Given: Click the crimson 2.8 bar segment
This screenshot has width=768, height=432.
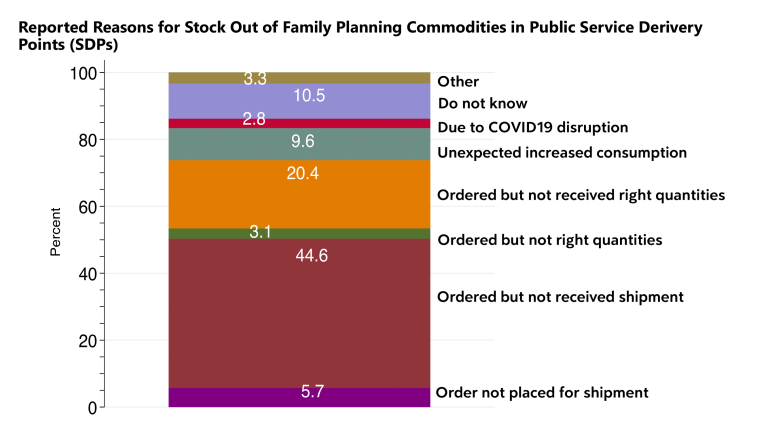Looking at the screenshot, I should coord(299,123).
